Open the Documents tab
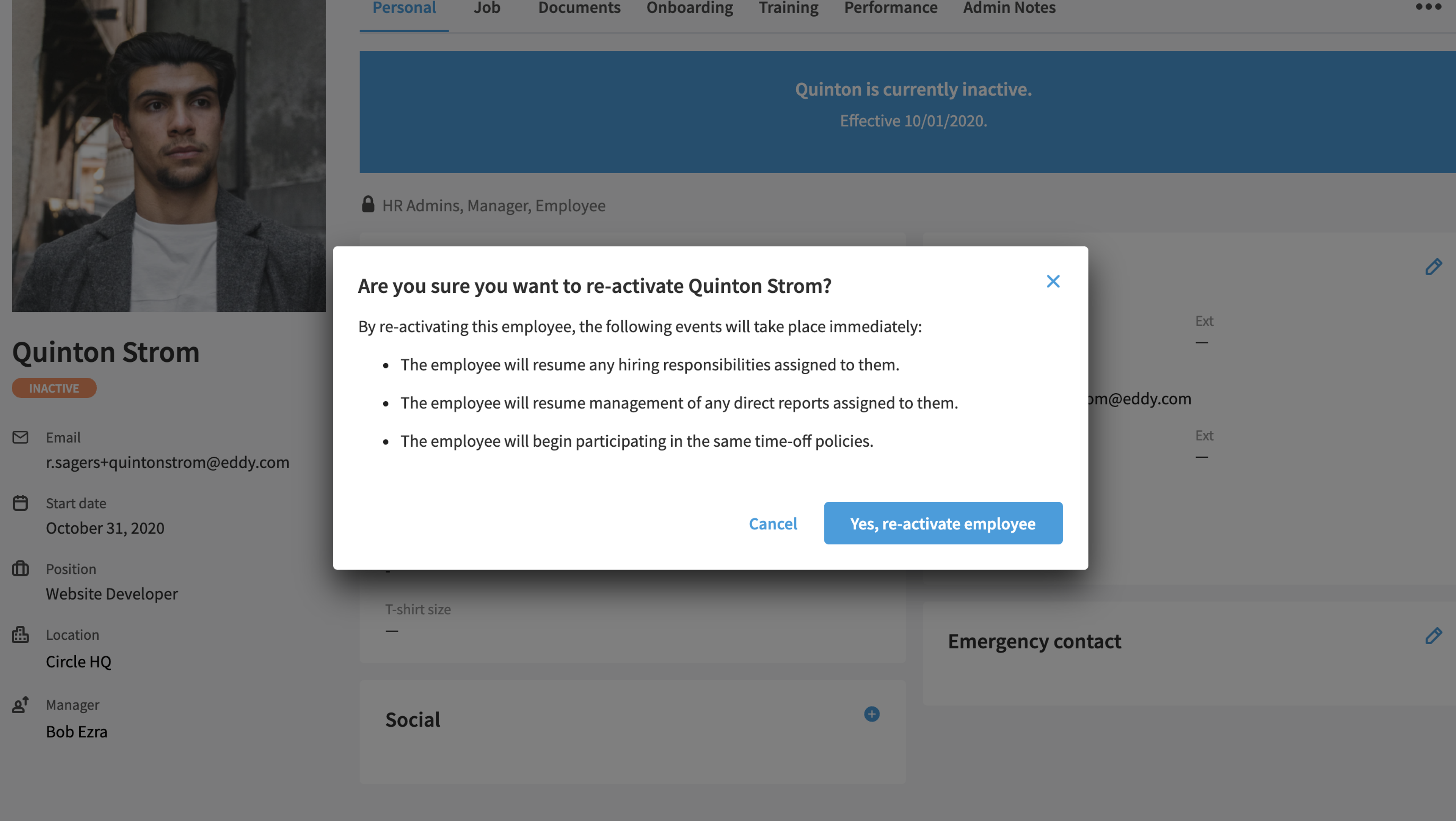The image size is (1456, 821). (x=579, y=8)
